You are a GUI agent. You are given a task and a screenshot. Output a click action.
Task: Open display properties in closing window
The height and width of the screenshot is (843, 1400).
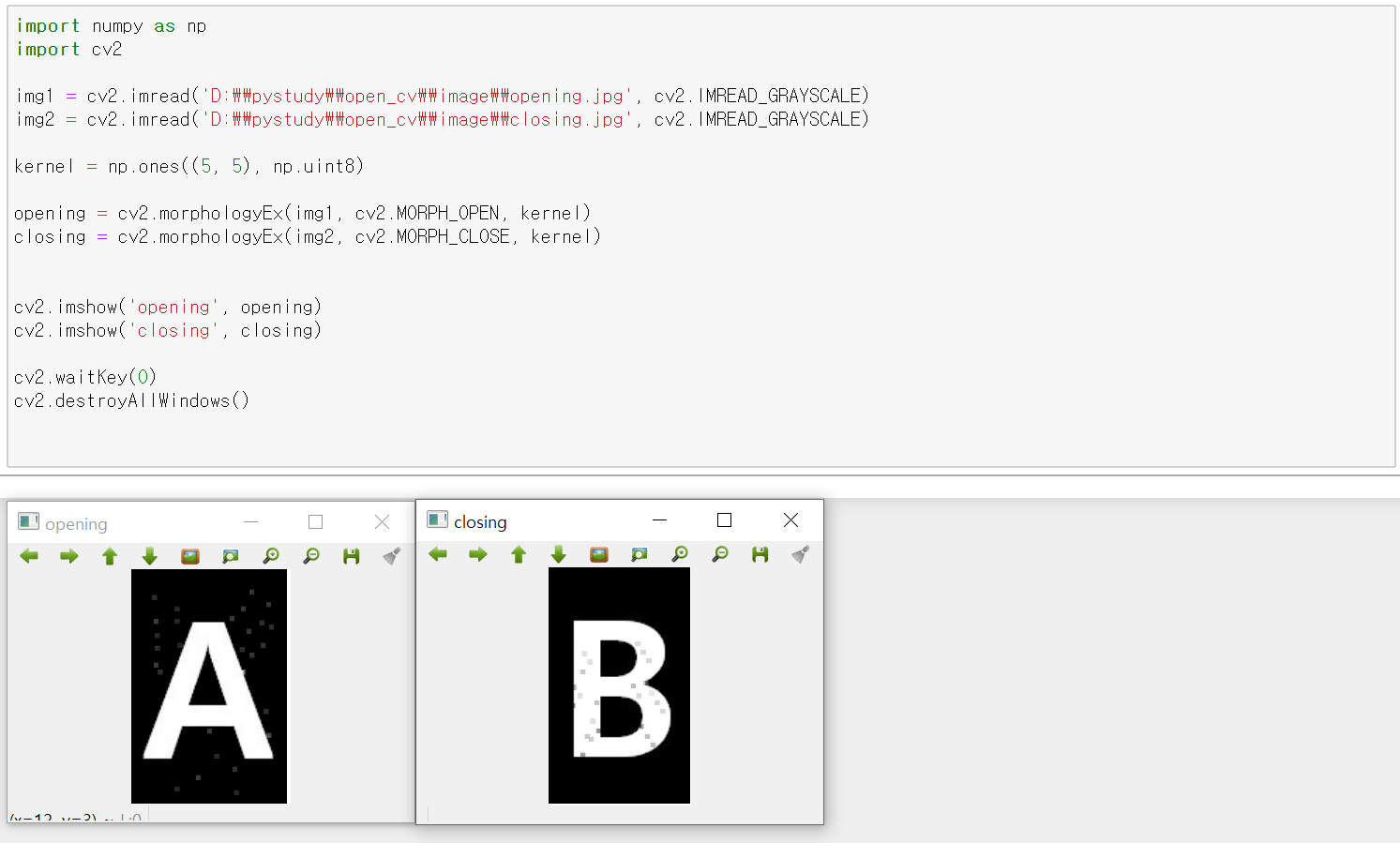point(801,554)
